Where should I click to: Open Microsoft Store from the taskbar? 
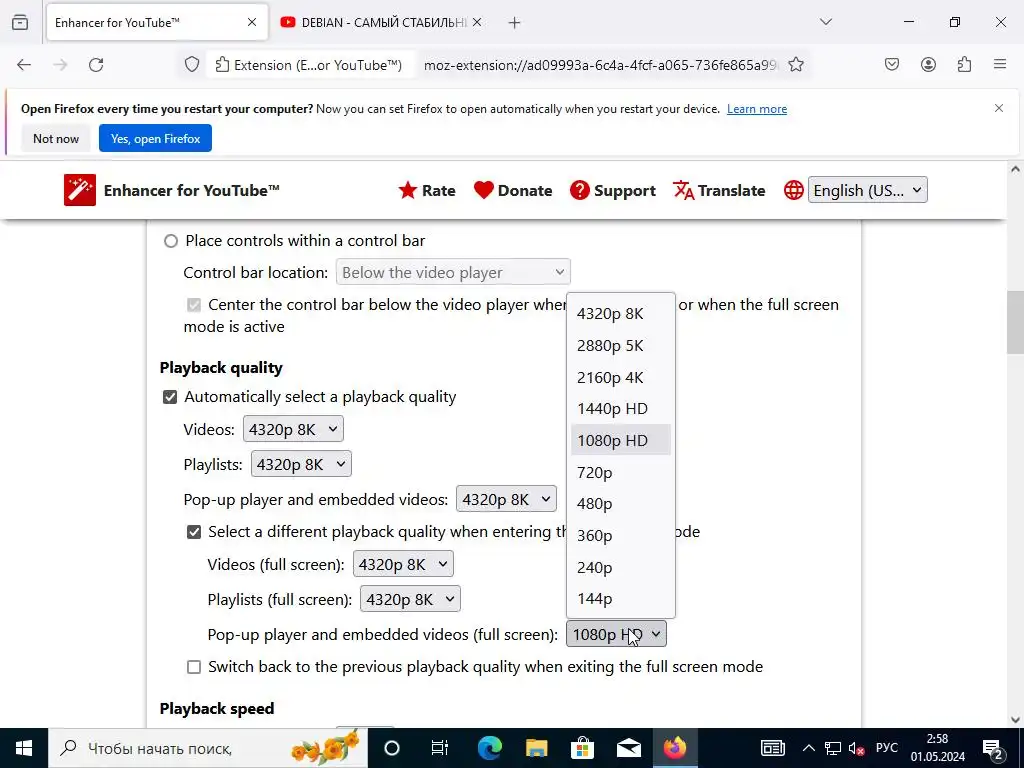pyautogui.click(x=582, y=748)
